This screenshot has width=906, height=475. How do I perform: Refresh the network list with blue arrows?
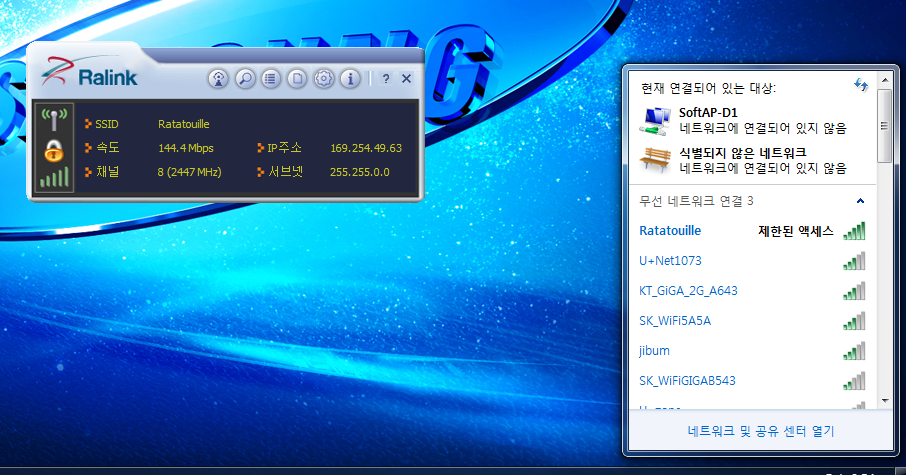pyautogui.click(x=861, y=85)
